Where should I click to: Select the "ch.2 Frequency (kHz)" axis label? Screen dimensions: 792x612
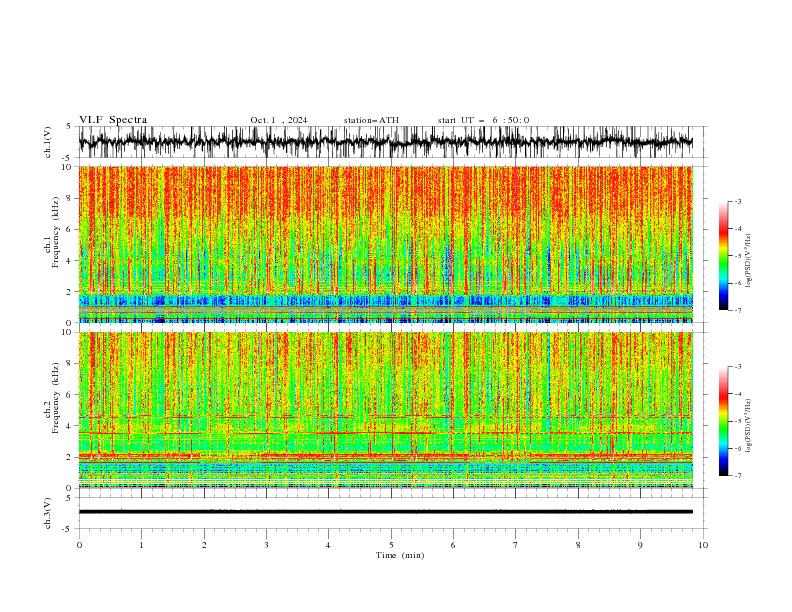pos(52,398)
